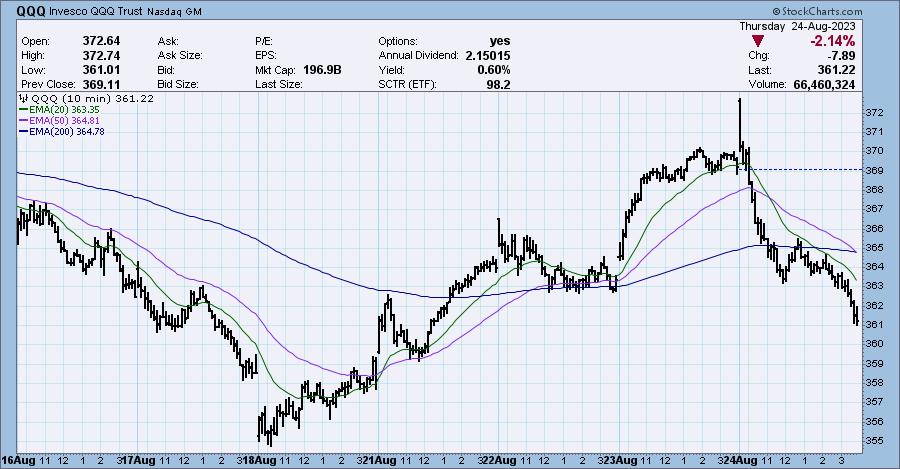Click the 21Aug date axis label
The width and height of the screenshot is (900, 469).
click(378, 460)
